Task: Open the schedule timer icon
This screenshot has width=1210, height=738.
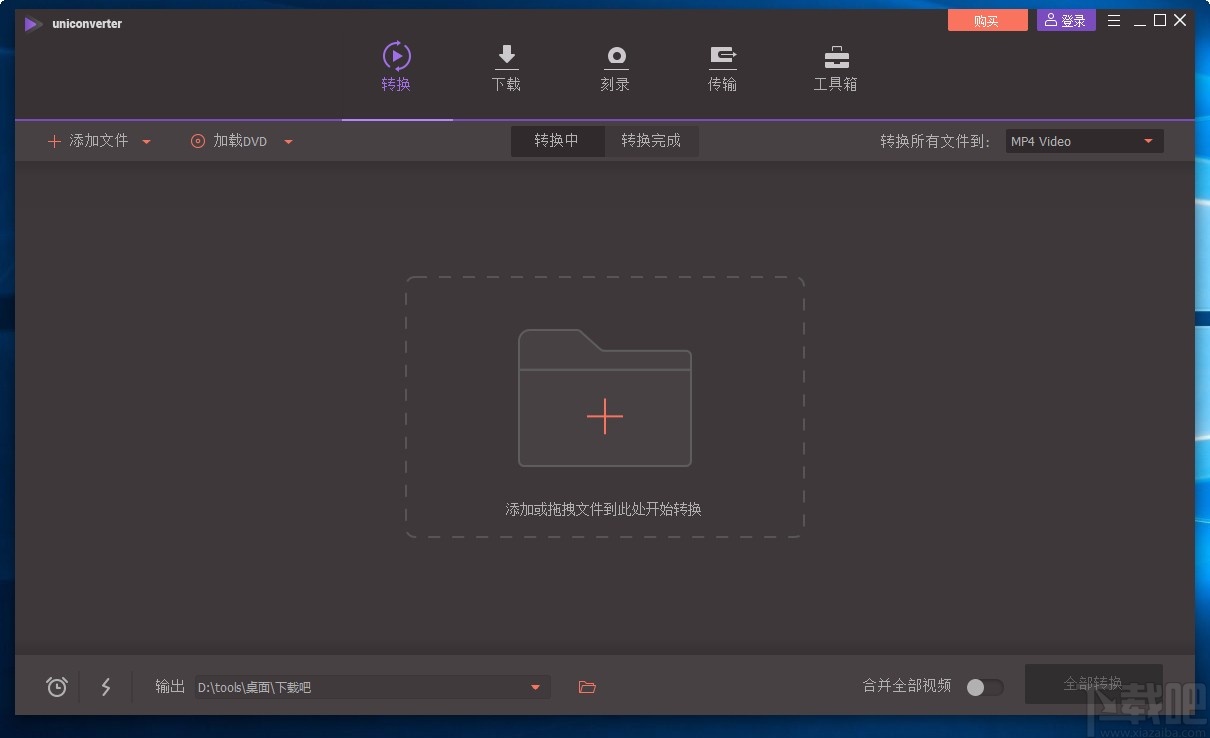Action: pos(56,687)
